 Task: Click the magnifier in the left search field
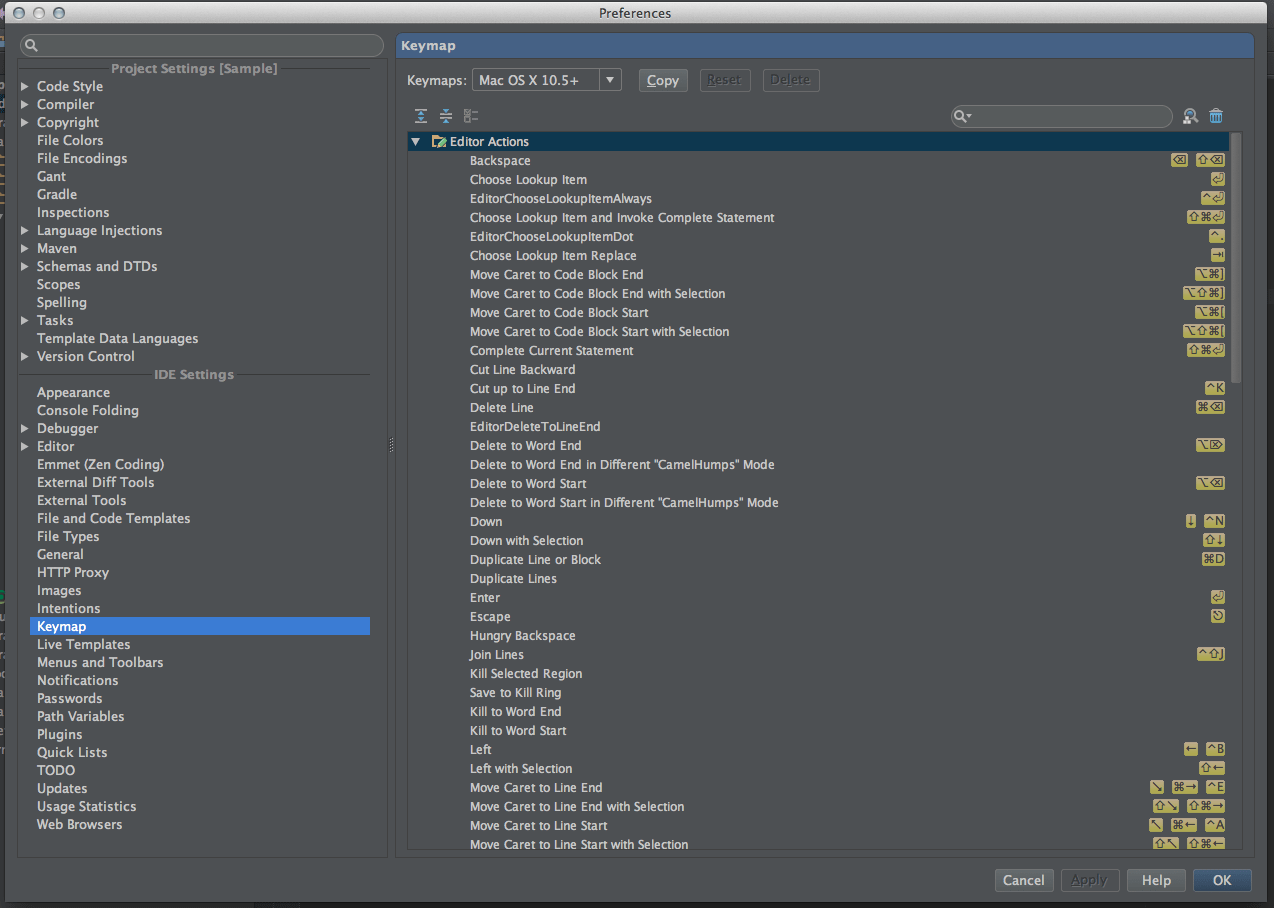point(30,45)
